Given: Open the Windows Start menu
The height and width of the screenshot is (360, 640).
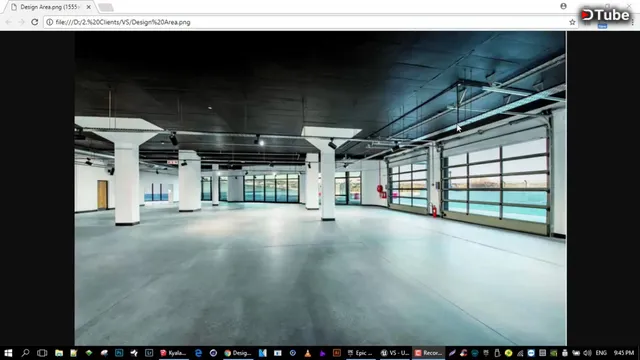Looking at the screenshot, I should click(x=8, y=353).
